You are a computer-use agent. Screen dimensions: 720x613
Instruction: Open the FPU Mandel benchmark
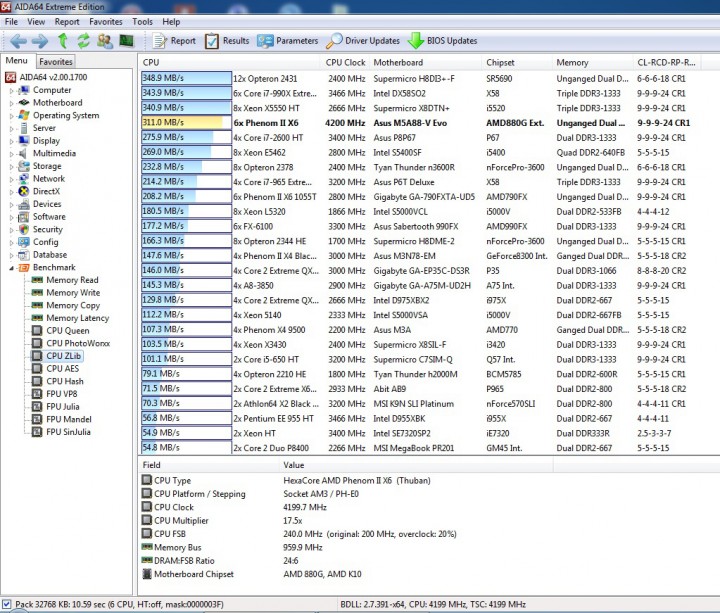click(69, 419)
